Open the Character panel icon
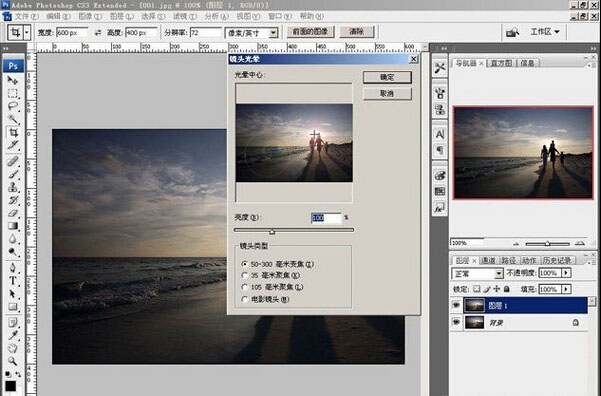Screen dimensions: 601x396 point(440,134)
